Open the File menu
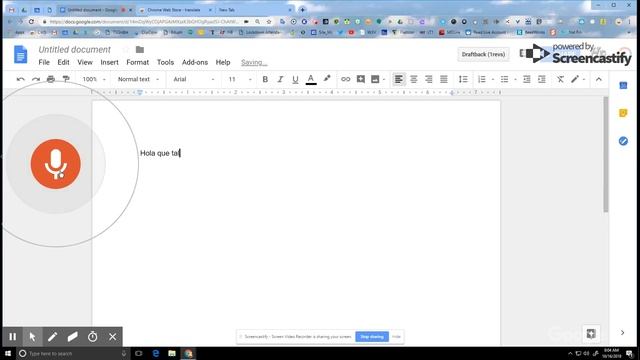640x360 pixels. coord(44,62)
